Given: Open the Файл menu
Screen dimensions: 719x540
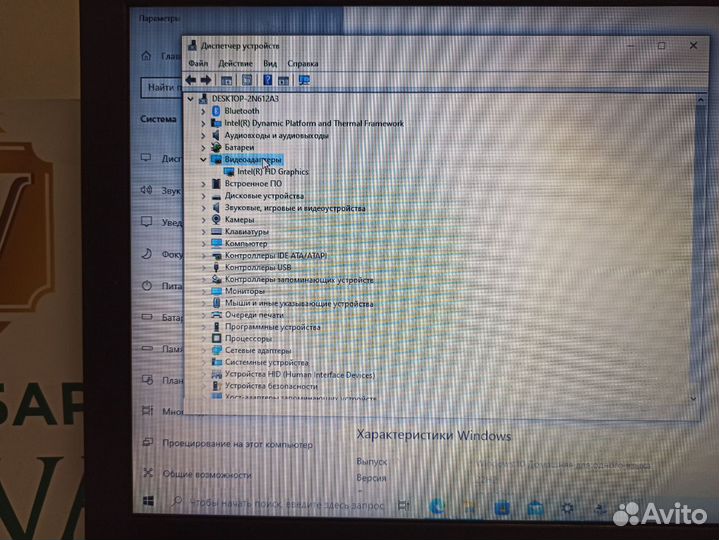Looking at the screenshot, I should [x=198, y=63].
